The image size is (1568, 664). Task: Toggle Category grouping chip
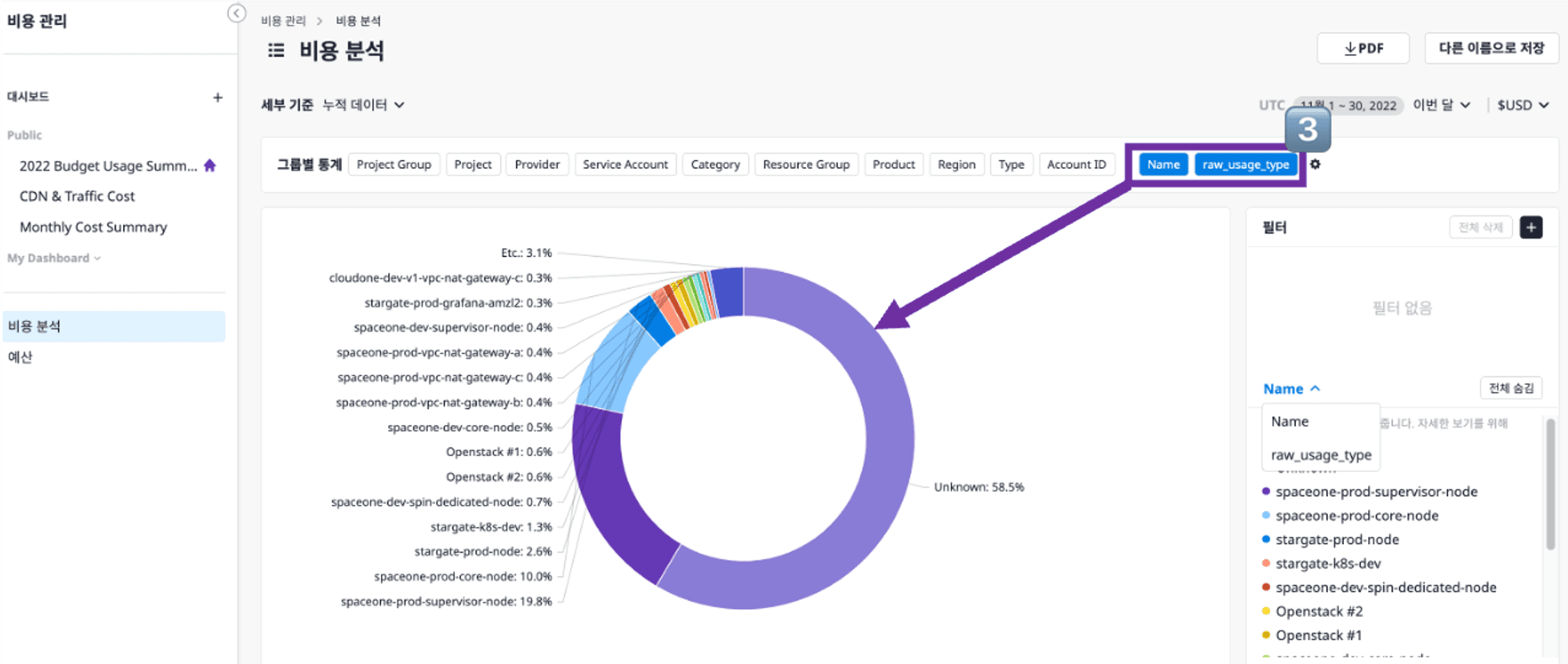pyautogui.click(x=715, y=165)
